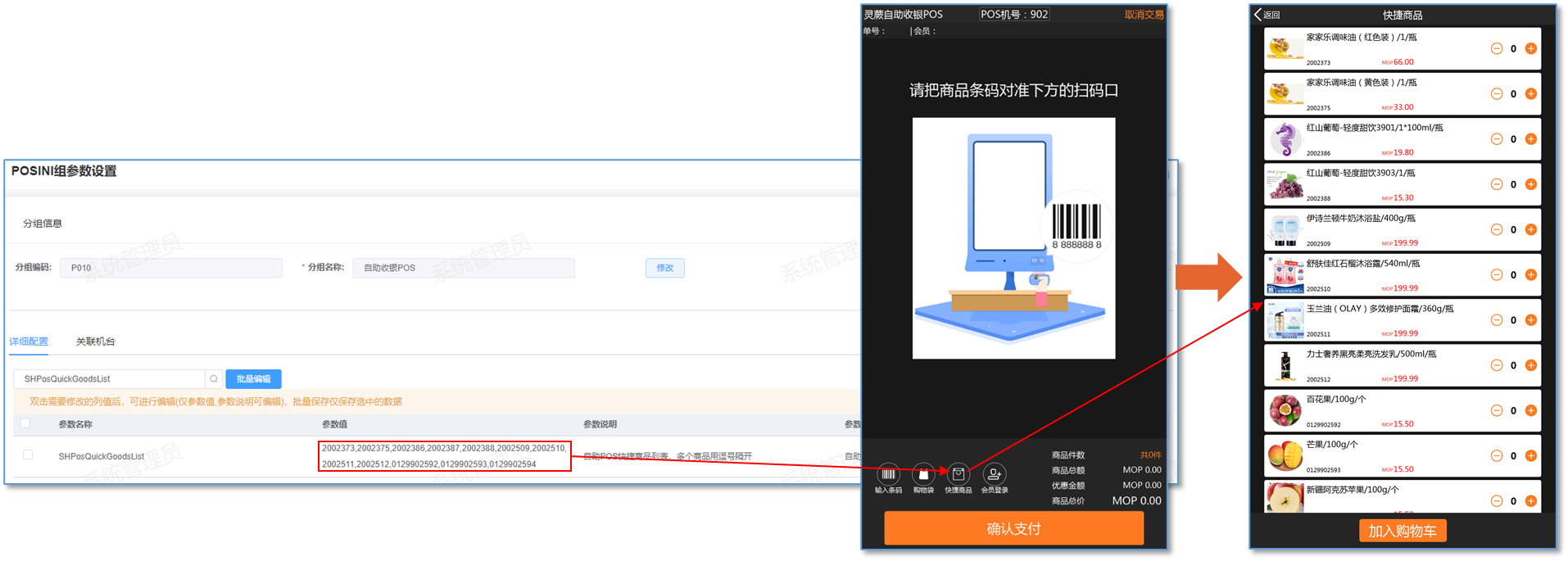This screenshot has height=561, width=1568.
Task: Click the 参数值 cell with the goods code list
Action: [444, 456]
